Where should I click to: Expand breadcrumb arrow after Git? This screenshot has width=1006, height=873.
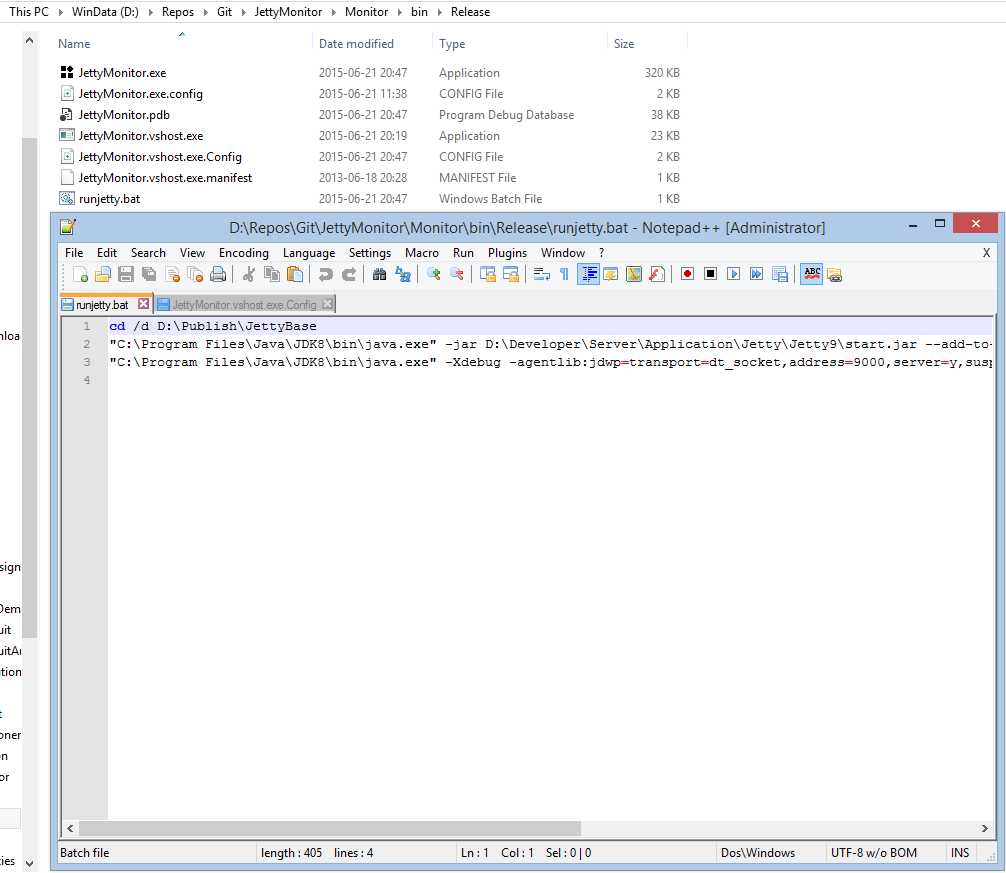pyautogui.click(x=243, y=12)
